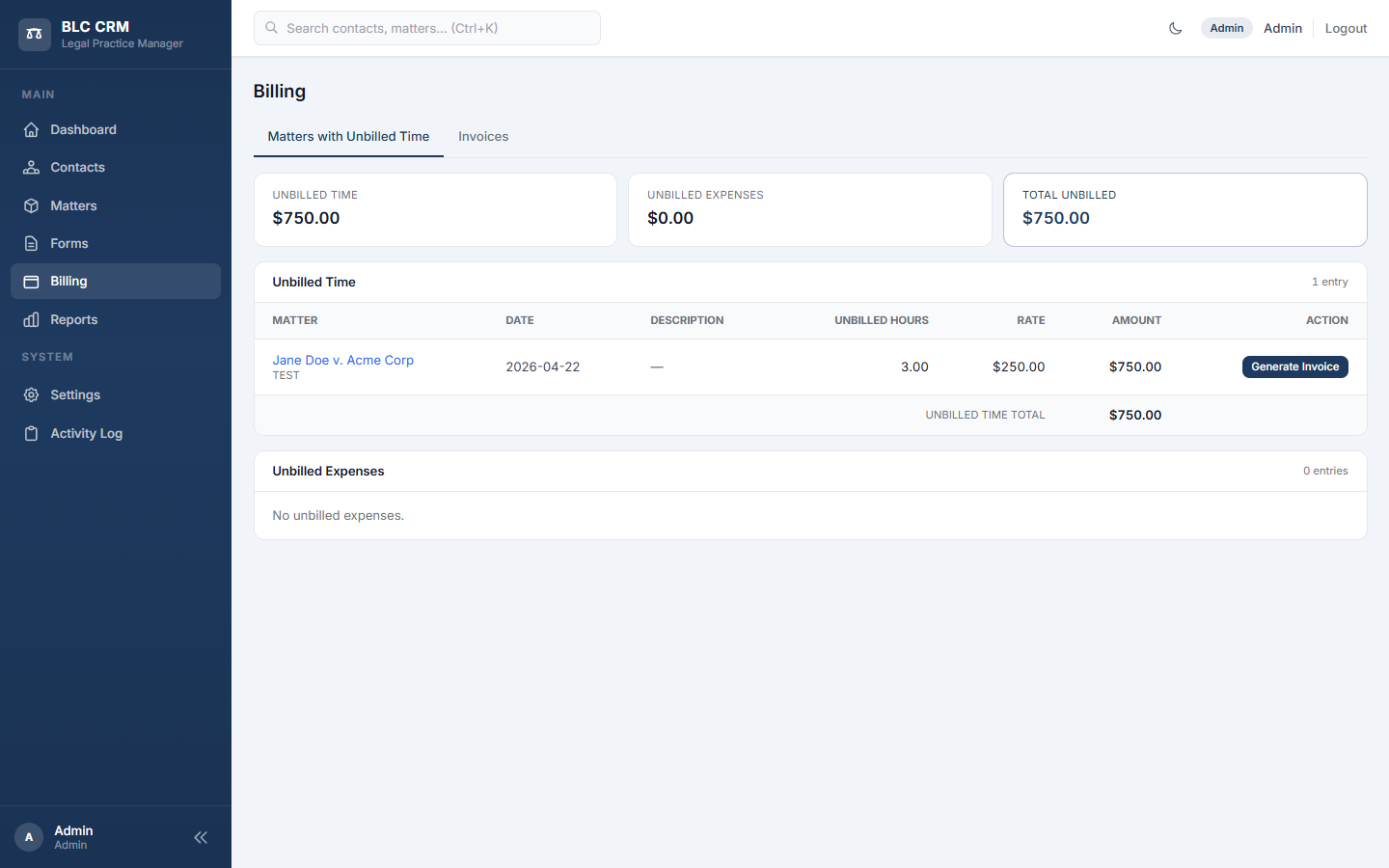Click the Billing card icon in sidebar
Image resolution: width=1389 pixels, height=868 pixels.
click(x=31, y=282)
